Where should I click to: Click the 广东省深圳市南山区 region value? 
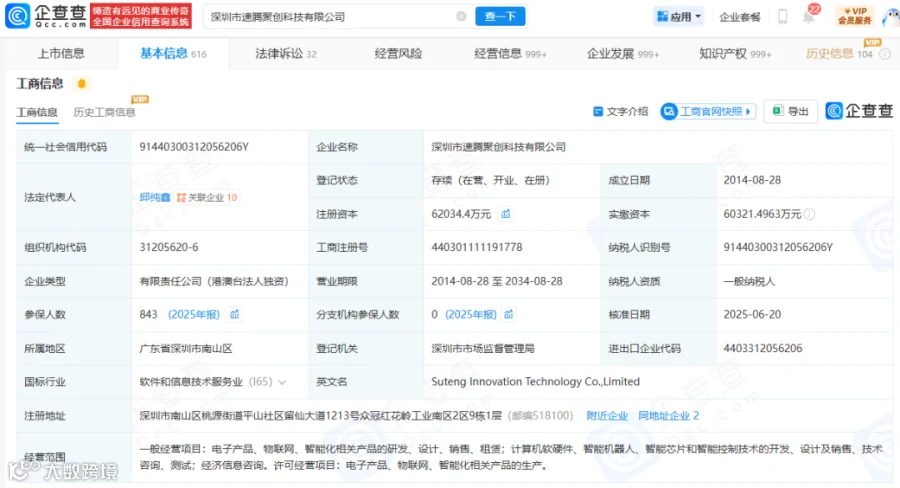tap(185, 348)
